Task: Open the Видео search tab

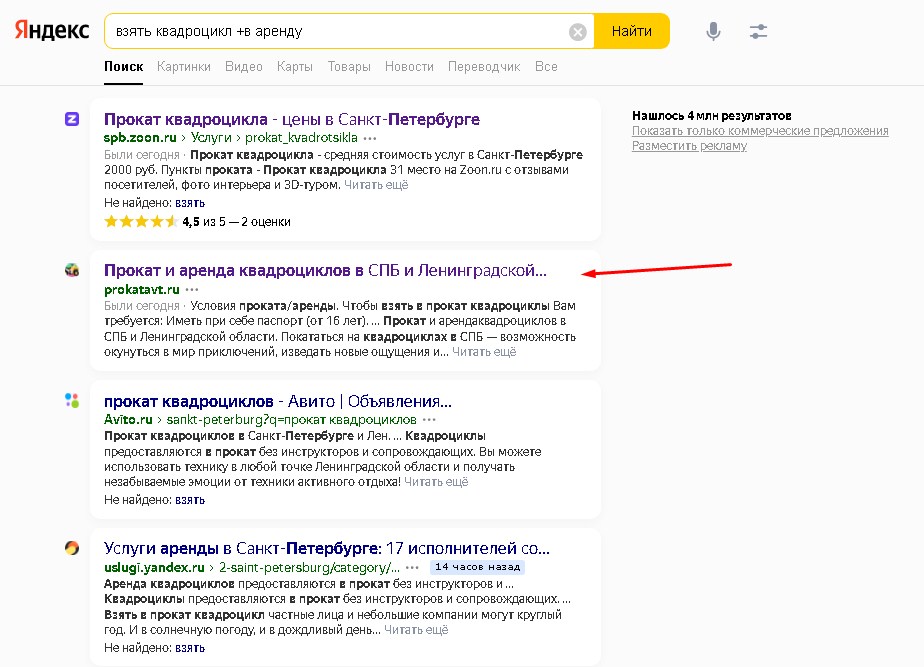Action: pos(243,66)
